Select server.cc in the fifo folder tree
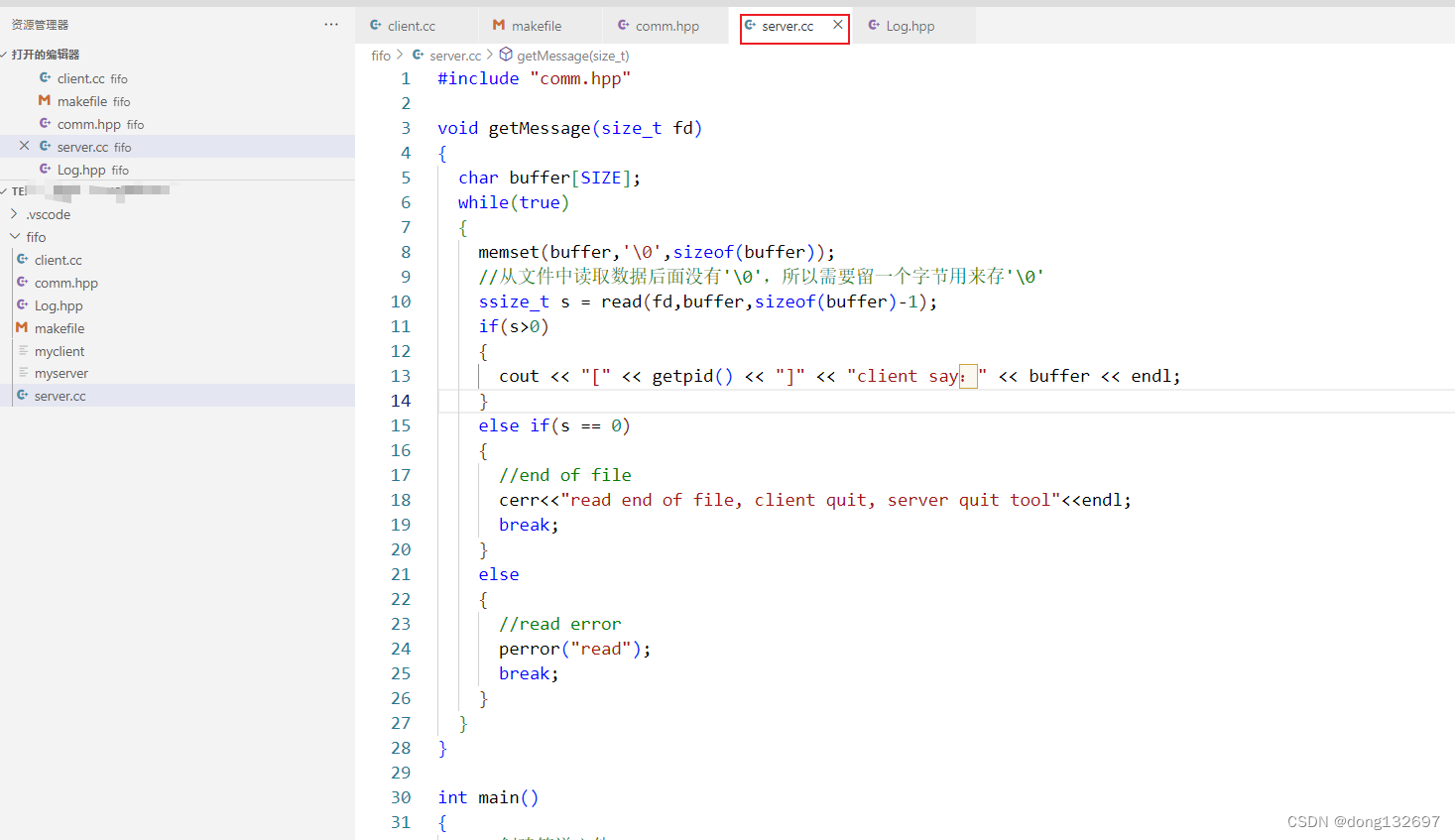Viewport: 1455px width, 840px height. pyautogui.click(x=178, y=396)
